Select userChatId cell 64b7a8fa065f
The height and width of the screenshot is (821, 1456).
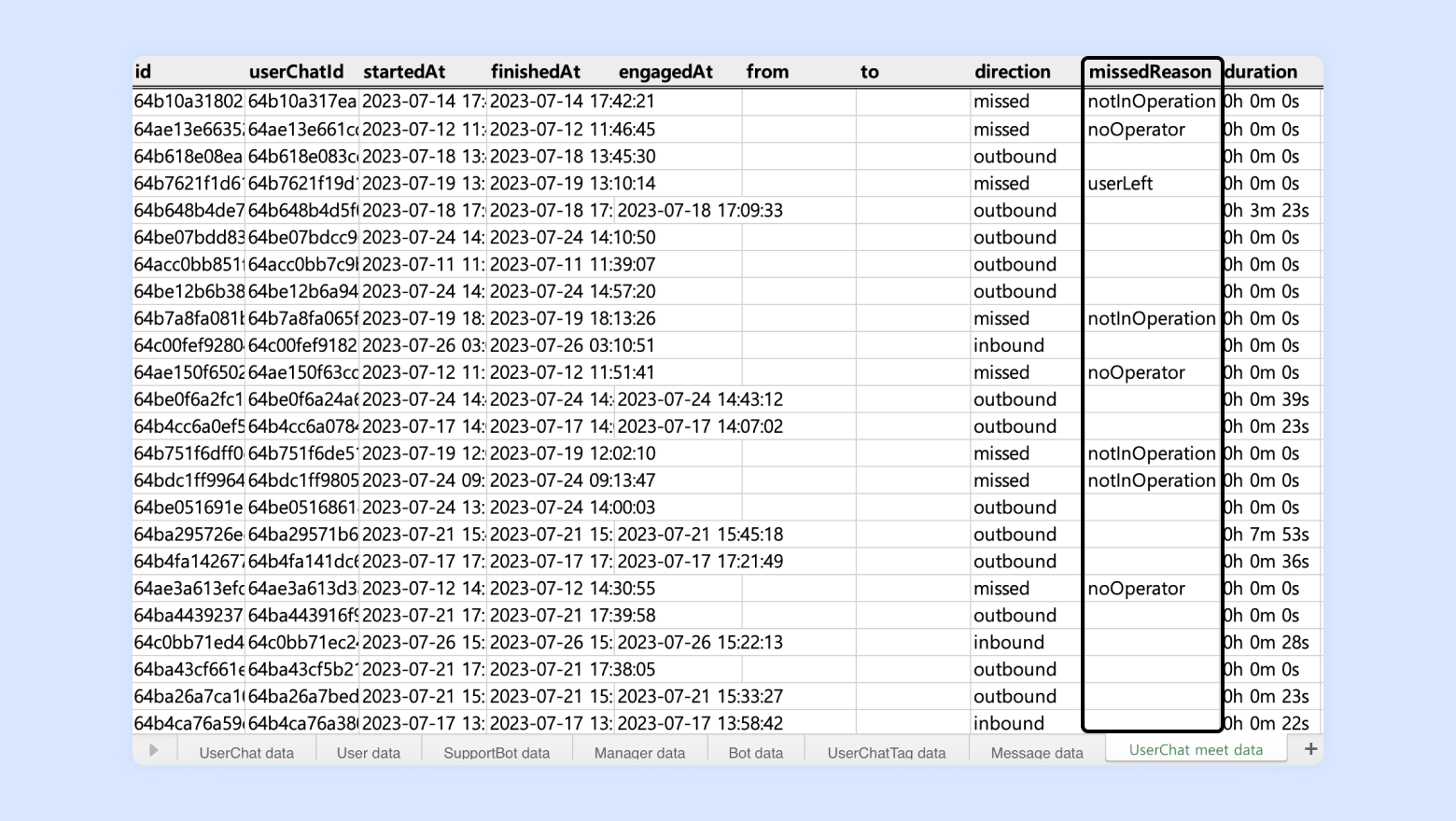coord(302,319)
